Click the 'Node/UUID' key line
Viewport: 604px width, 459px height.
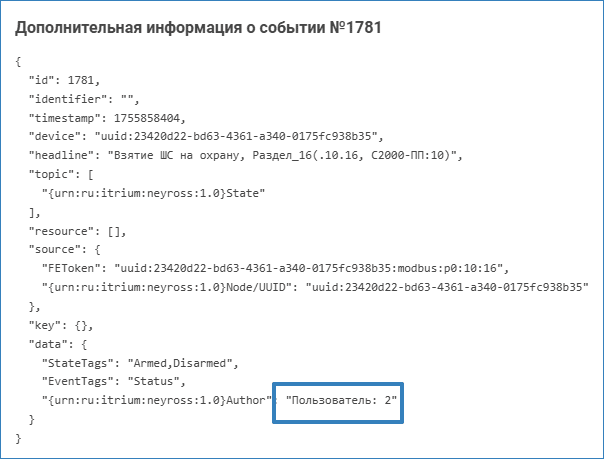pyautogui.click(x=315, y=287)
